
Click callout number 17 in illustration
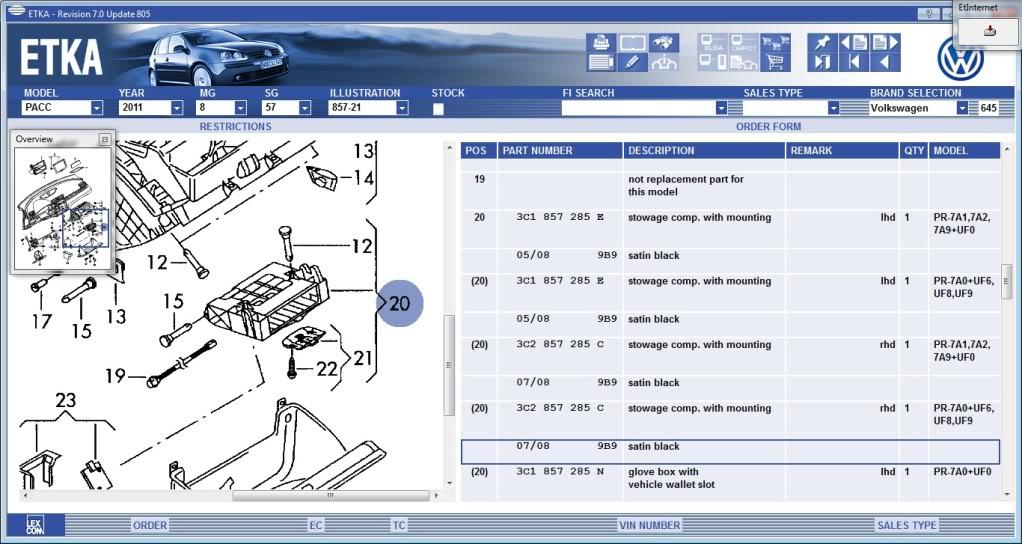tap(42, 321)
